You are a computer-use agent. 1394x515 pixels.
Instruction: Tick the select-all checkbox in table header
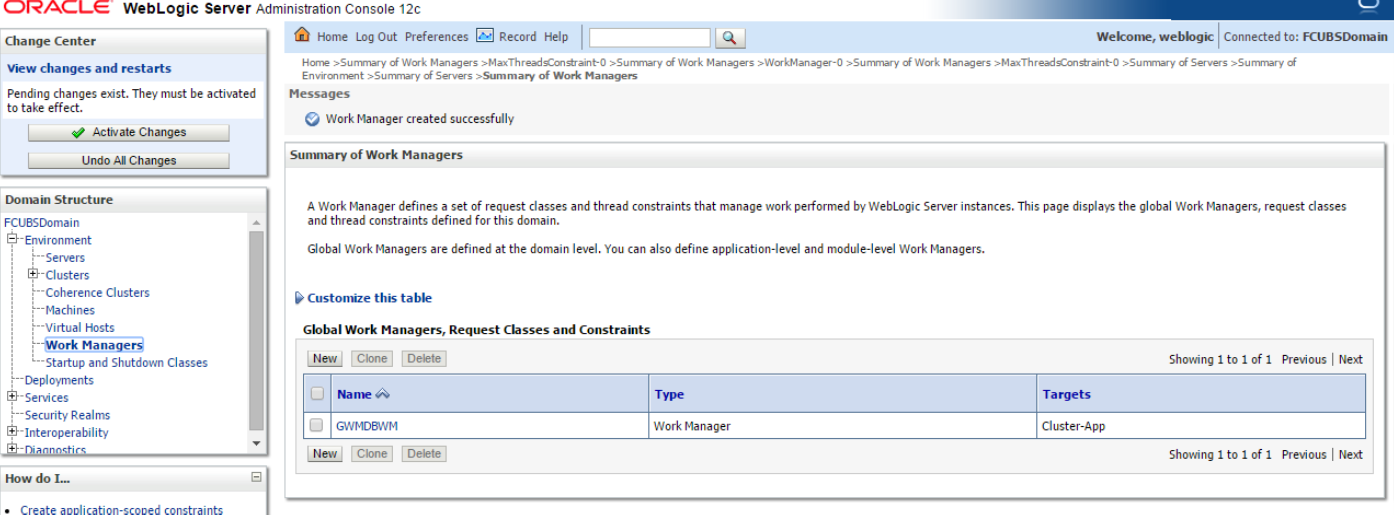[x=317, y=394]
